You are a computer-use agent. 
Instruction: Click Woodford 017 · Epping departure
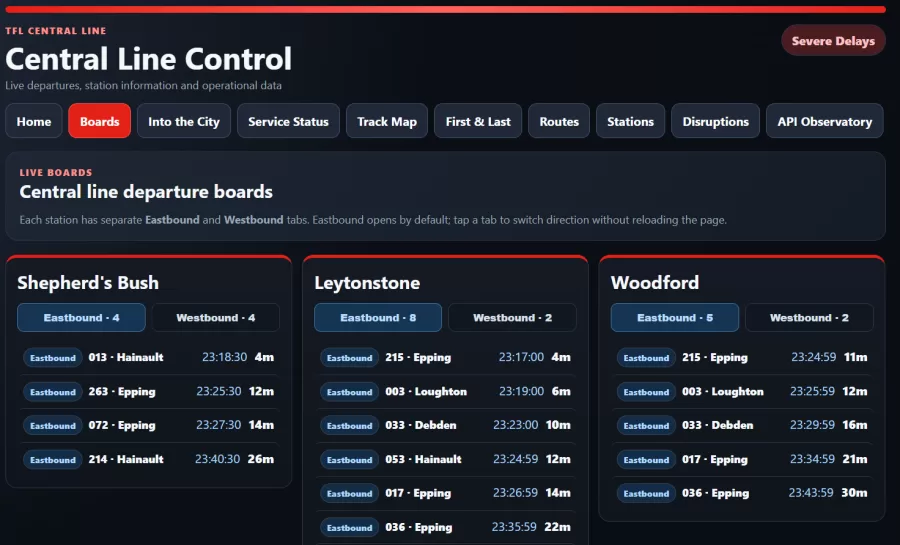(x=742, y=459)
